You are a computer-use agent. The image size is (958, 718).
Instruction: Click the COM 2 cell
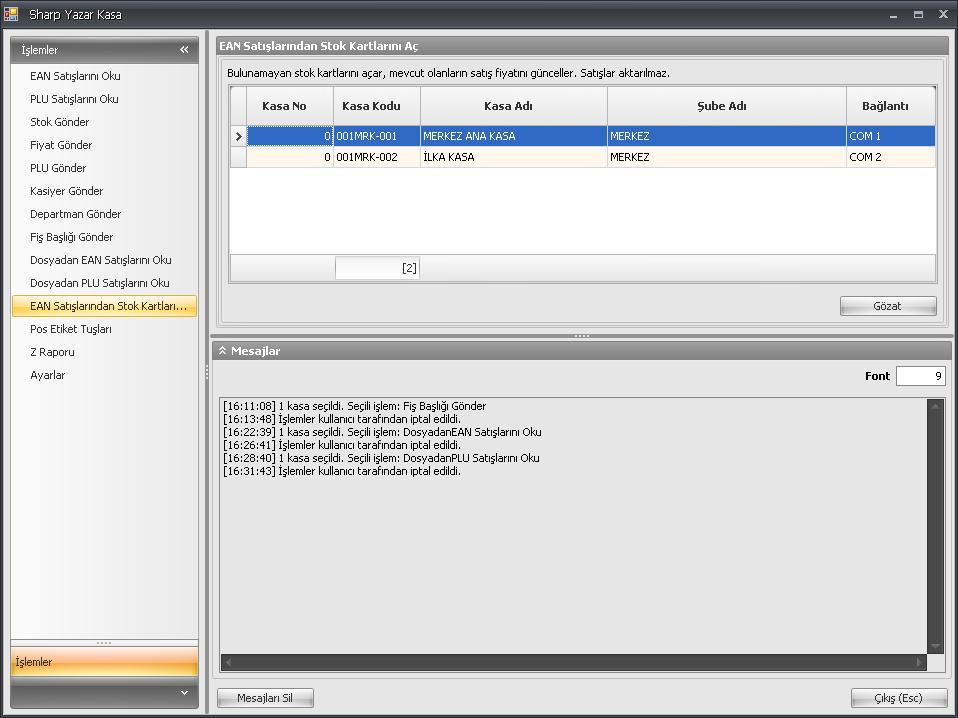[x=891, y=157]
